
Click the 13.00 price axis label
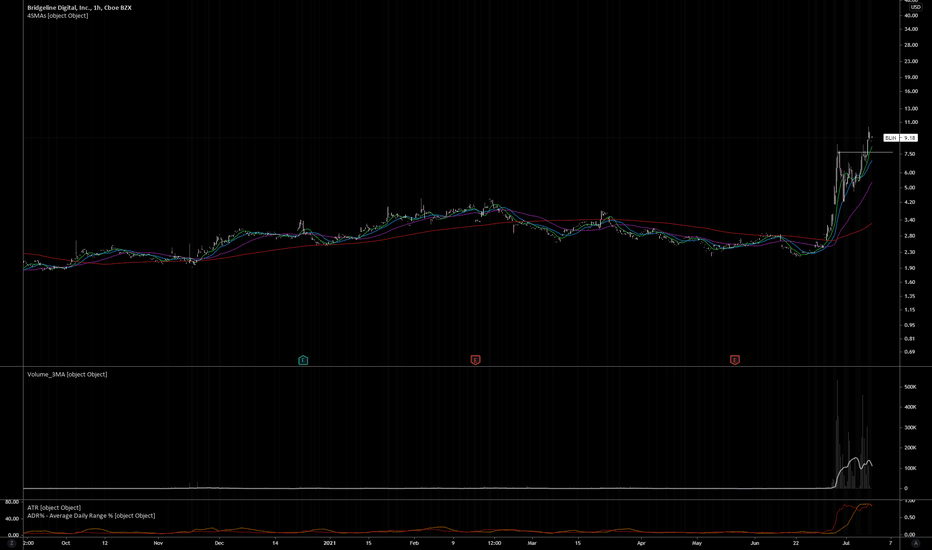[911, 108]
